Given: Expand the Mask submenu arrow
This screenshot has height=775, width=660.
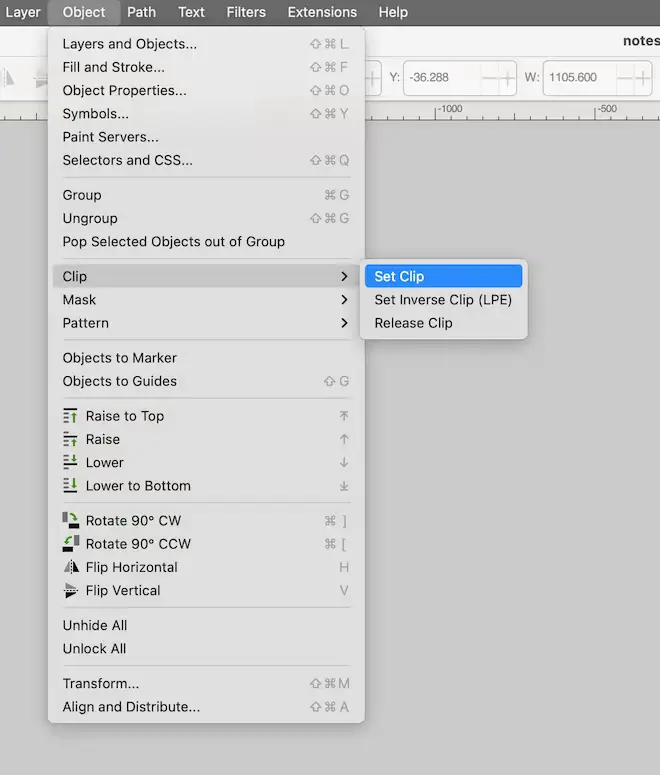Looking at the screenshot, I should (x=344, y=300).
